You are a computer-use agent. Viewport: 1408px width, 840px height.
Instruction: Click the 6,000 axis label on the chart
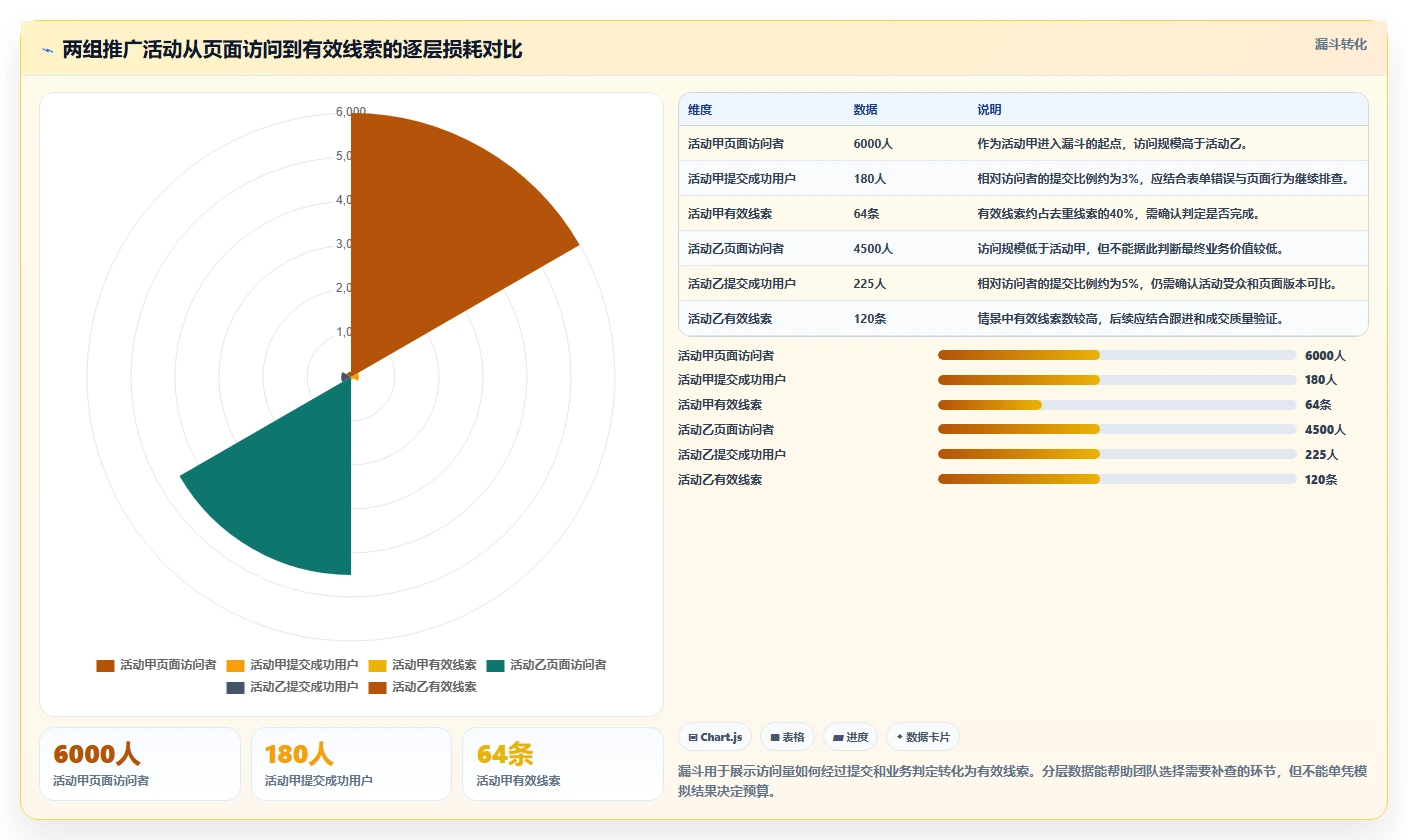[x=351, y=112]
